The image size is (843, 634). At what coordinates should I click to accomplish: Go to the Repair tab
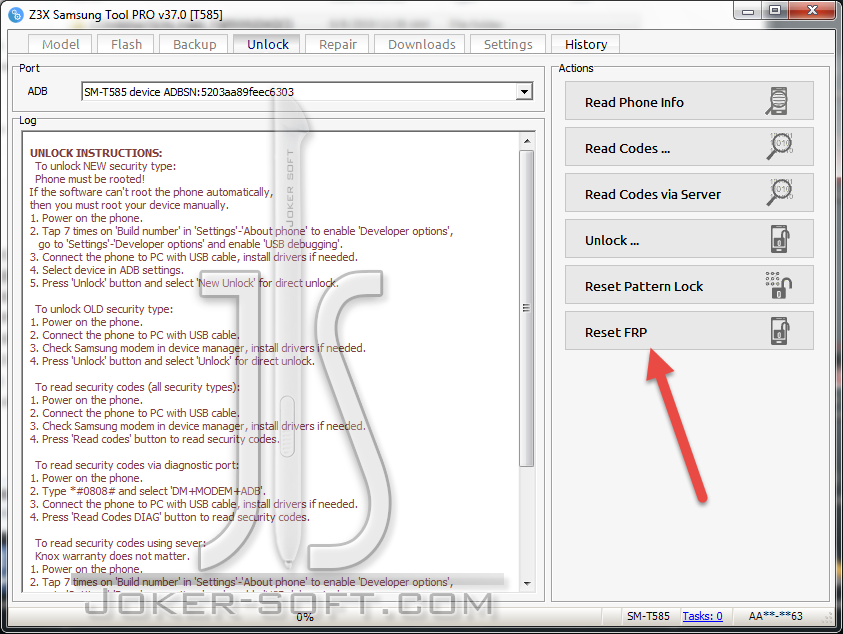pyautogui.click(x=338, y=44)
